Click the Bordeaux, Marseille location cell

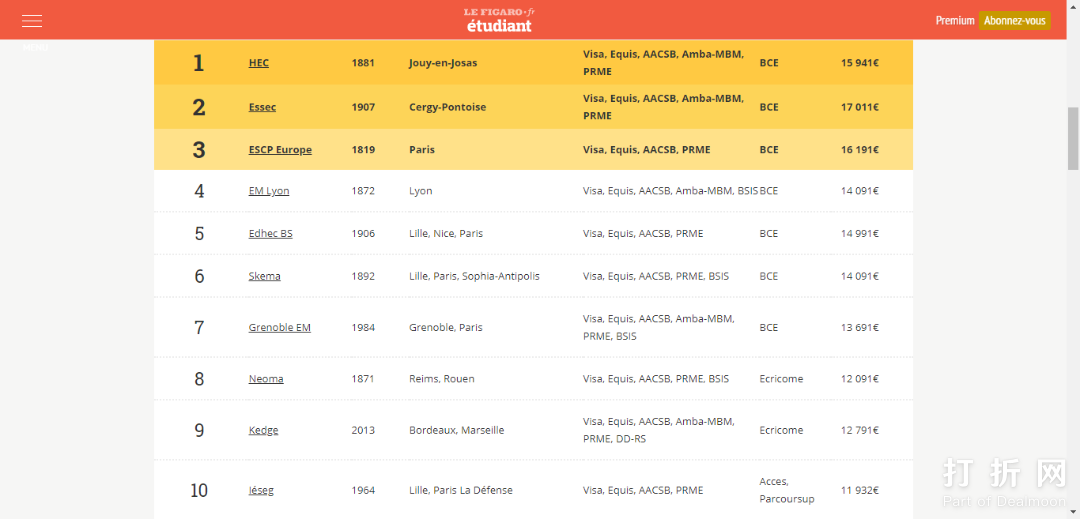[456, 431]
